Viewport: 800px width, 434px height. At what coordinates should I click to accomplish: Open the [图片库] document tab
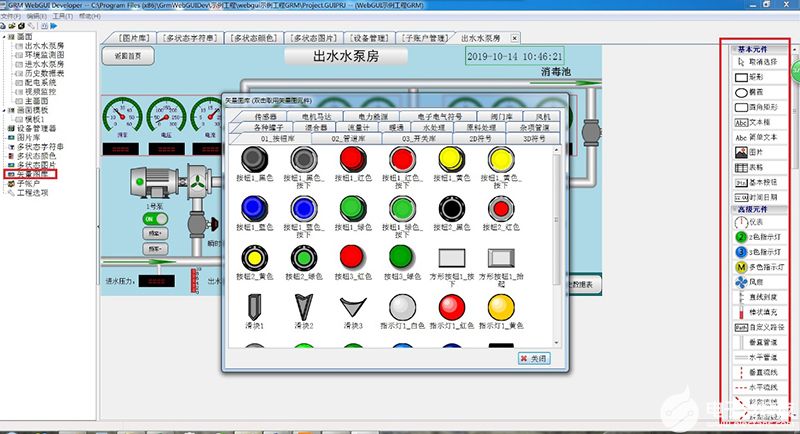click(x=134, y=38)
